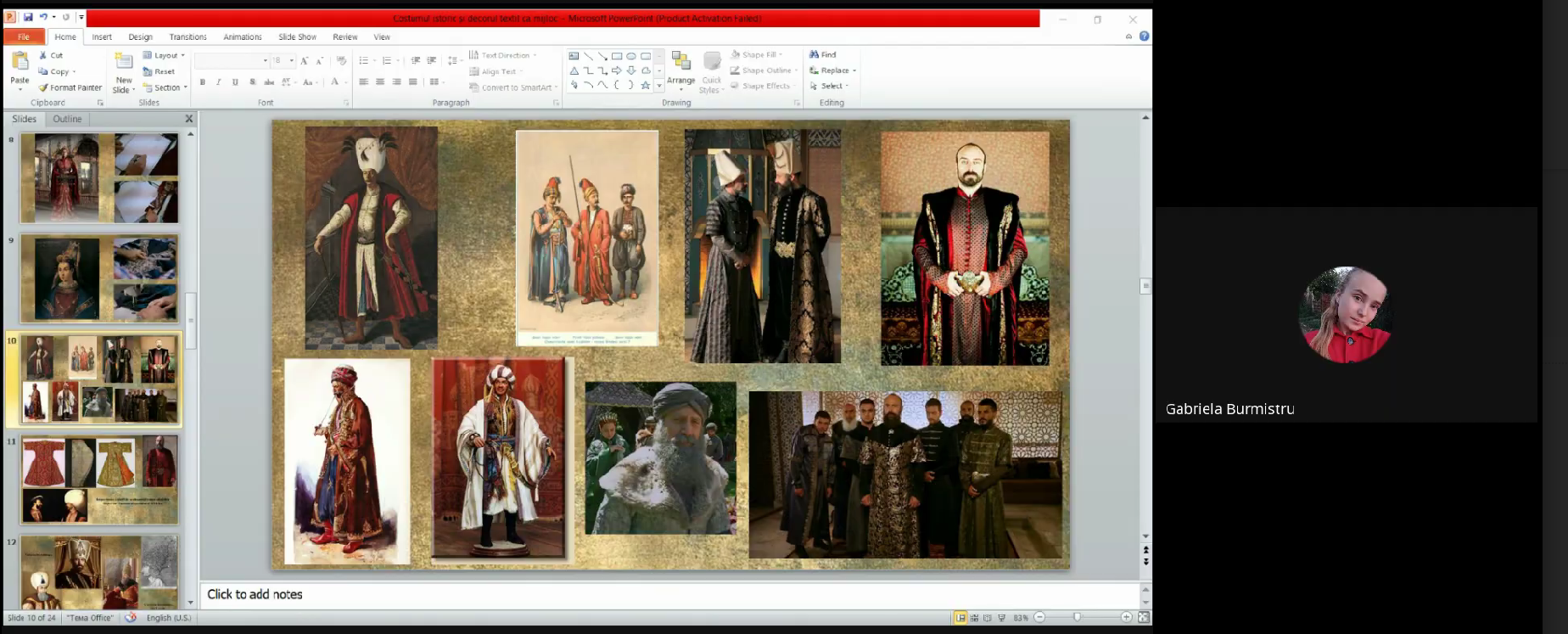Toggle Underline formatting
This screenshot has height=634, width=1568.
pos(235,81)
